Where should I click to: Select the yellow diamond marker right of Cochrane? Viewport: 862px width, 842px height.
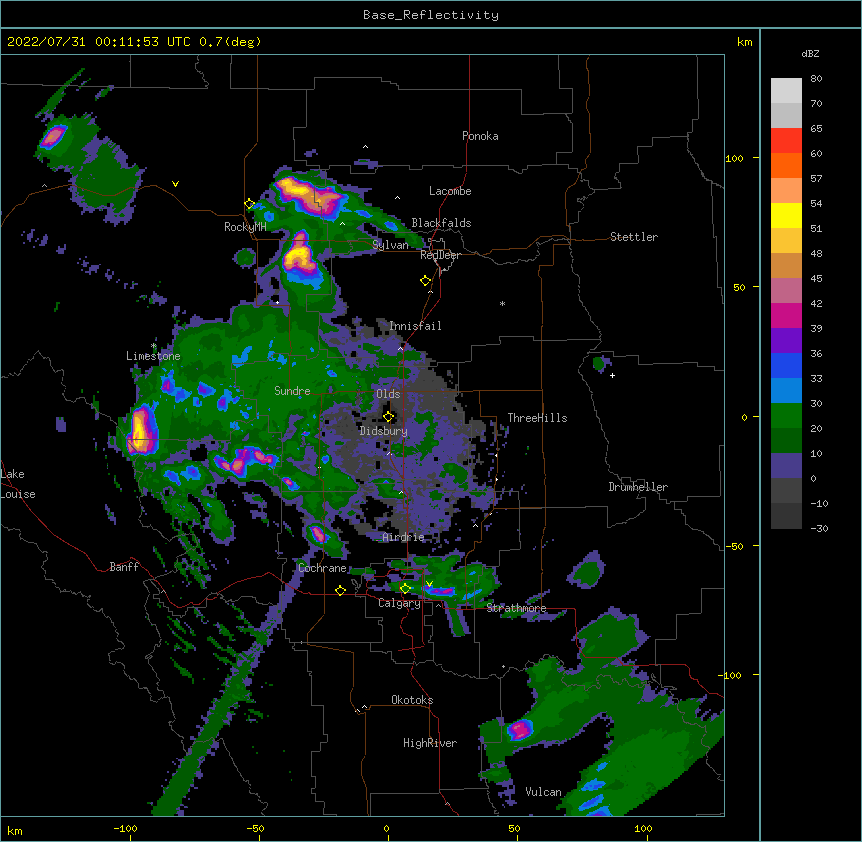click(x=340, y=590)
